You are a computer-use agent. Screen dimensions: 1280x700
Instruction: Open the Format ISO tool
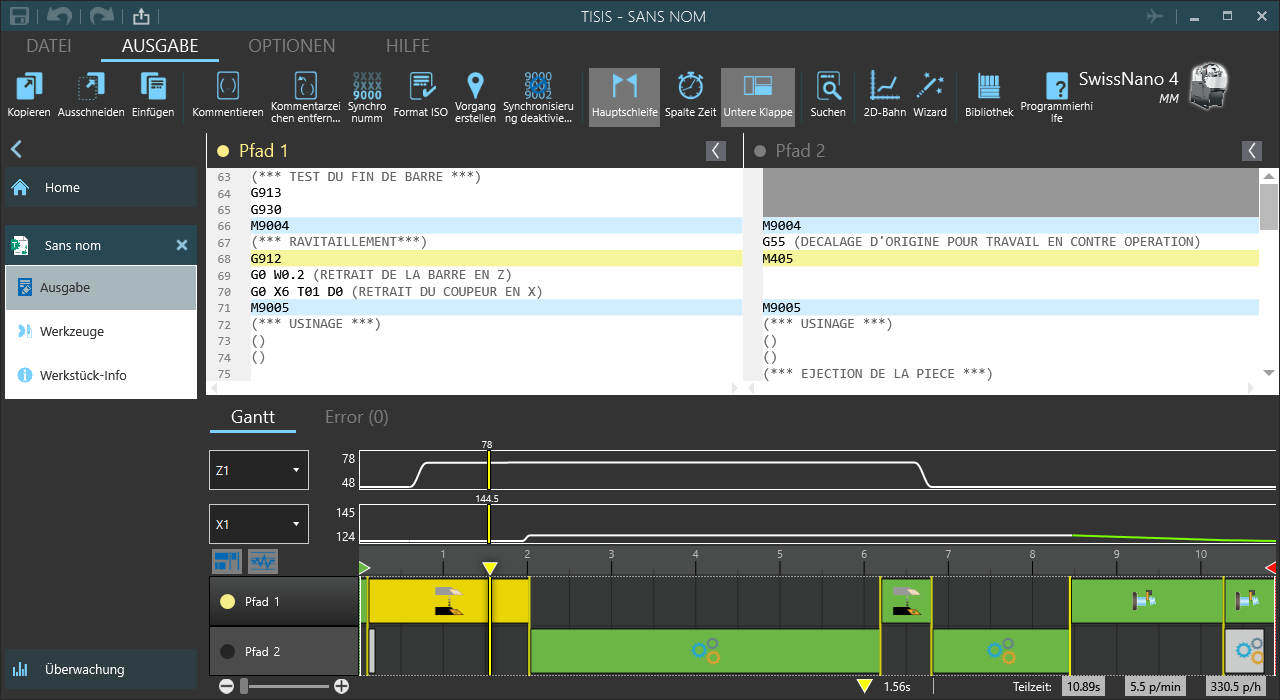click(420, 87)
